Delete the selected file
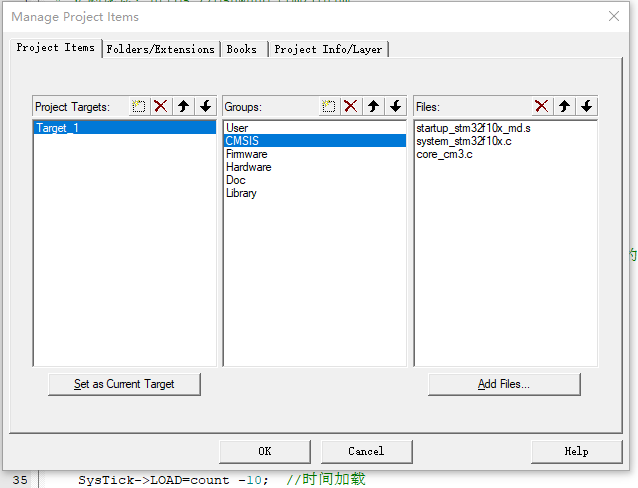Screen dimensions: 638x488 tap(542, 107)
